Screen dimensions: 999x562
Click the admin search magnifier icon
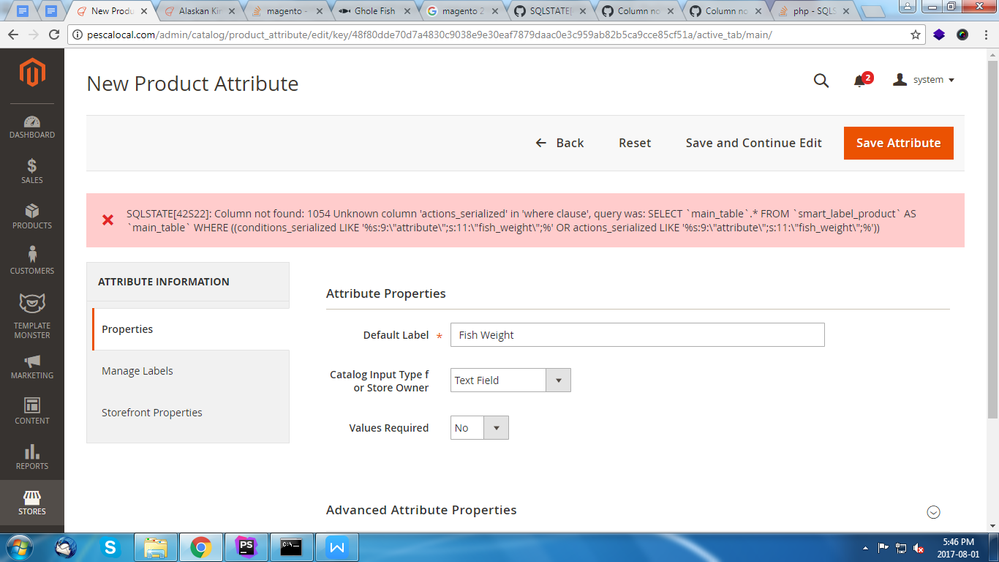tap(821, 80)
